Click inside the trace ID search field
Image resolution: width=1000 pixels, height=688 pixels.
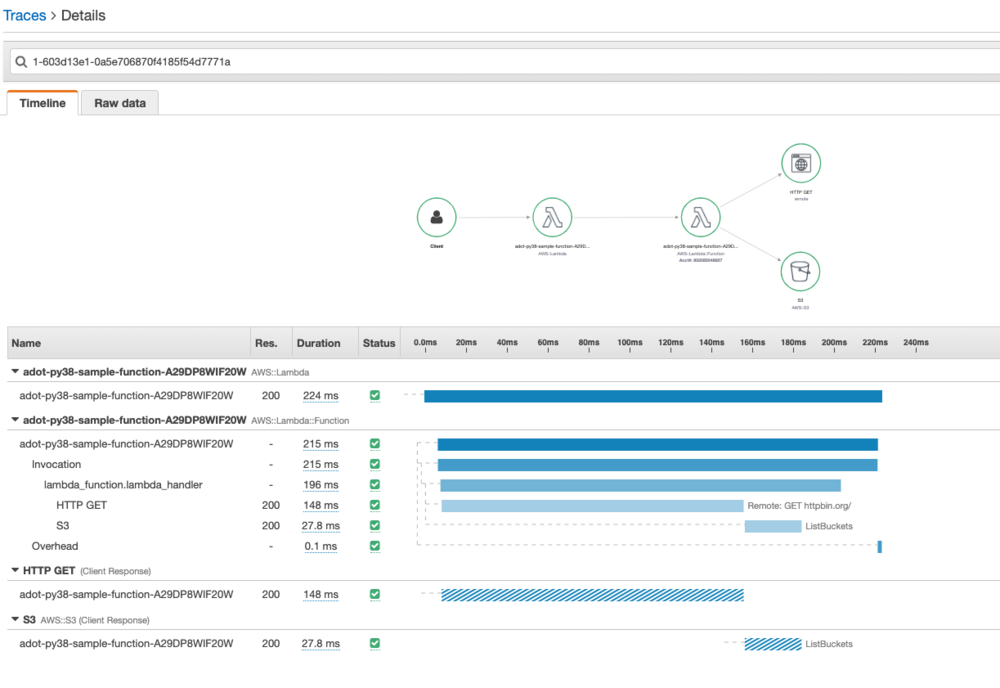point(200,61)
